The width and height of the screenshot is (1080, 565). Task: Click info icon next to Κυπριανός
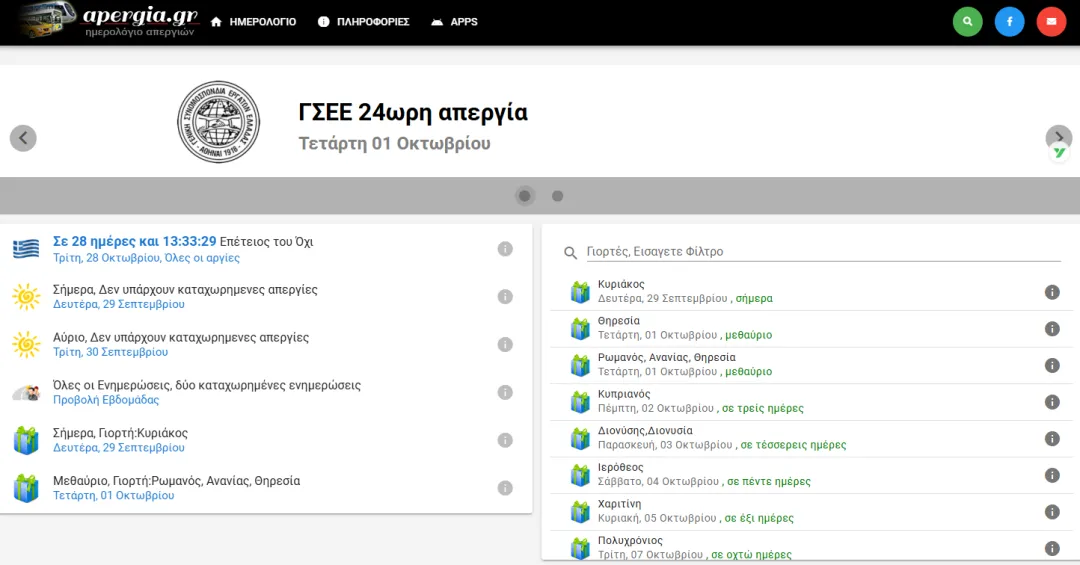(1052, 402)
